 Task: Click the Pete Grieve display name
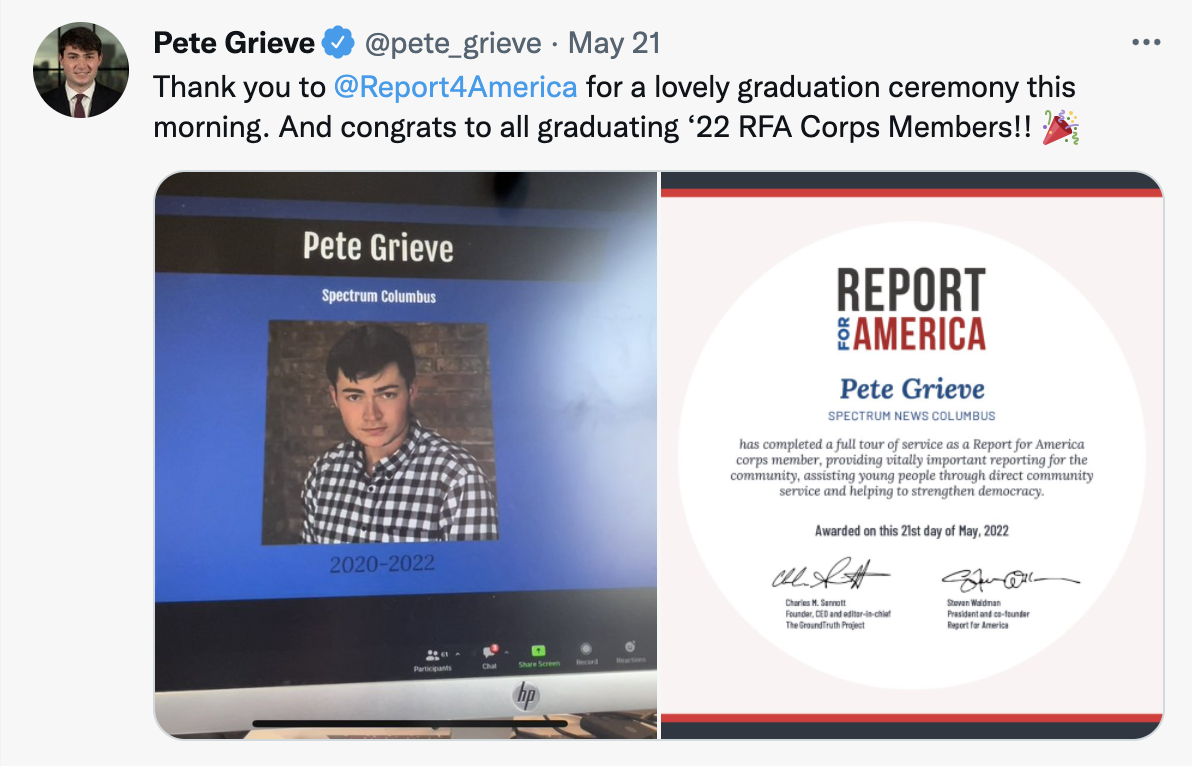(x=234, y=44)
